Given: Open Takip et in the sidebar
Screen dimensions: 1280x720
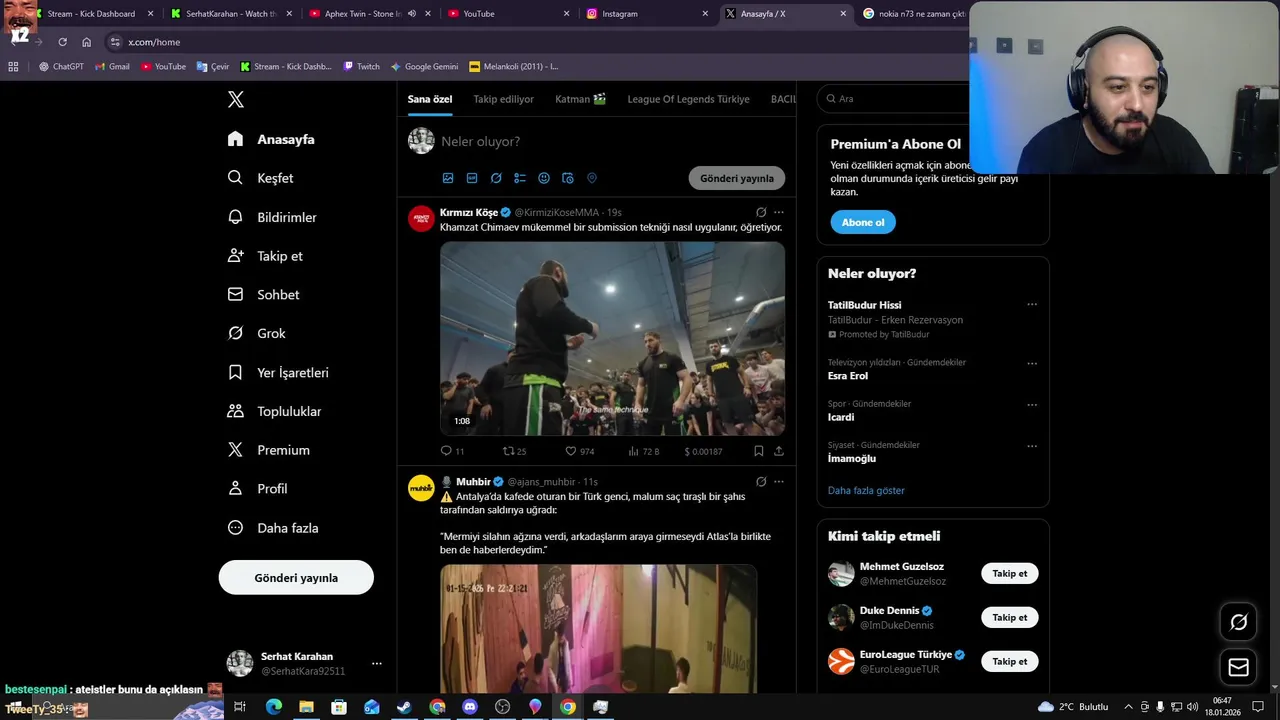Looking at the screenshot, I should tap(265, 256).
